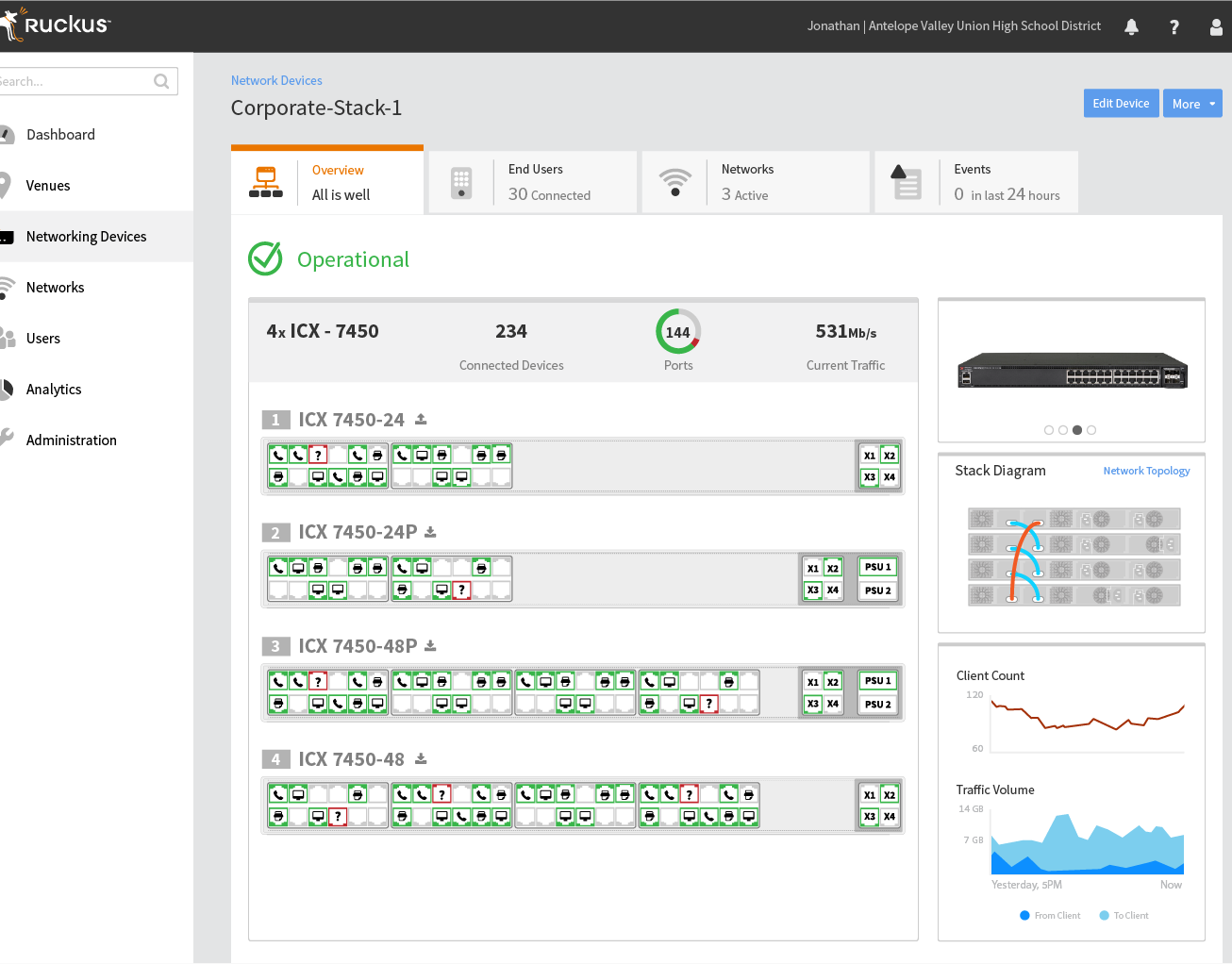Click the ICX 7450-48P unit heading
1232x964 pixels.
(358, 646)
